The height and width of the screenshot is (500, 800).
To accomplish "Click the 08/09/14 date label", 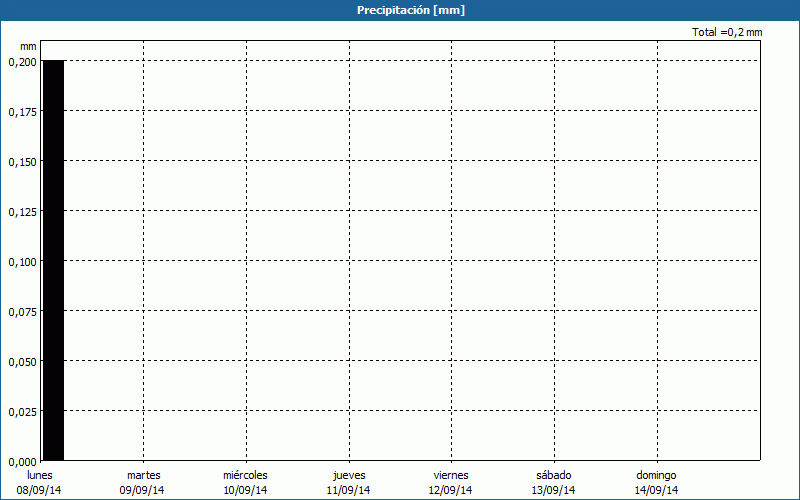I will pos(39,490).
